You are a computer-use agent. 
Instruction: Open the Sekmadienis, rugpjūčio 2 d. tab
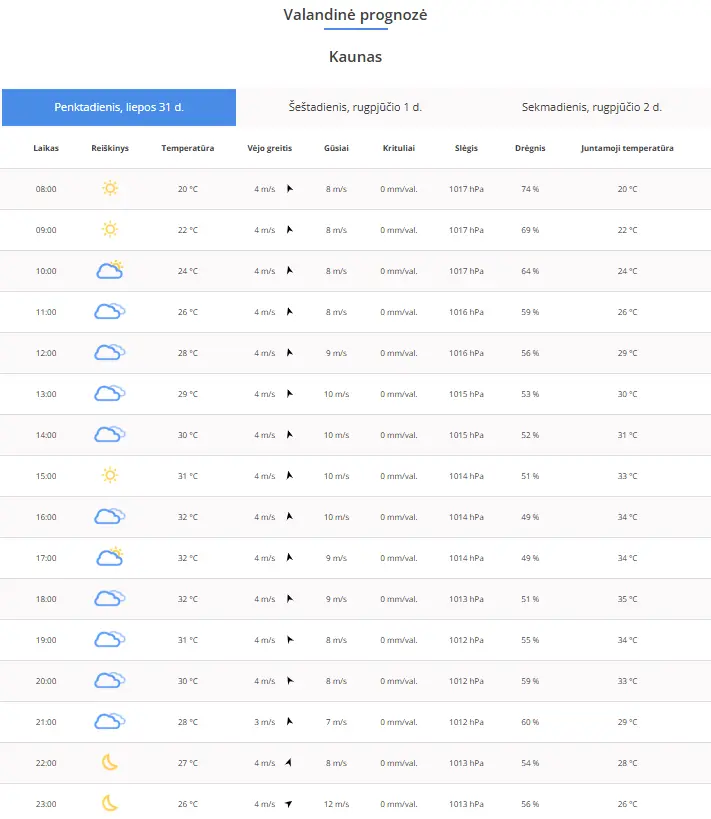tap(592, 107)
